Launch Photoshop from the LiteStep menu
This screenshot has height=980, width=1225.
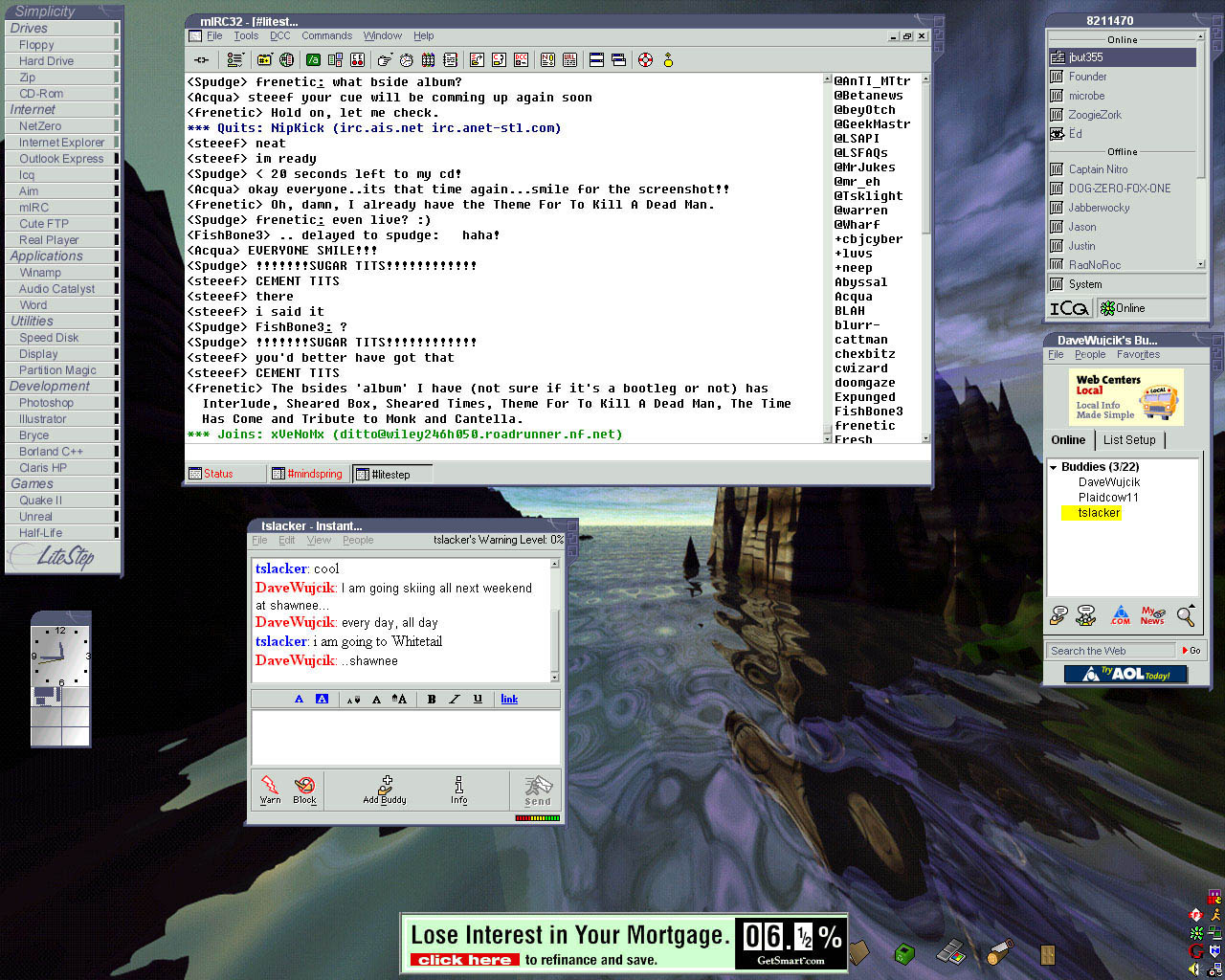click(x=63, y=403)
